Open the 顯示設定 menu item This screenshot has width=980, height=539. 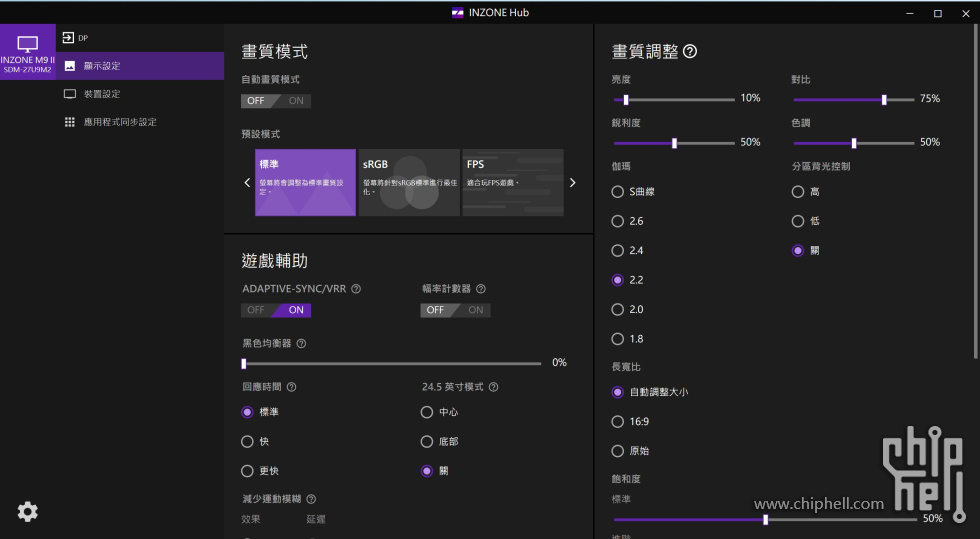click(x=140, y=66)
